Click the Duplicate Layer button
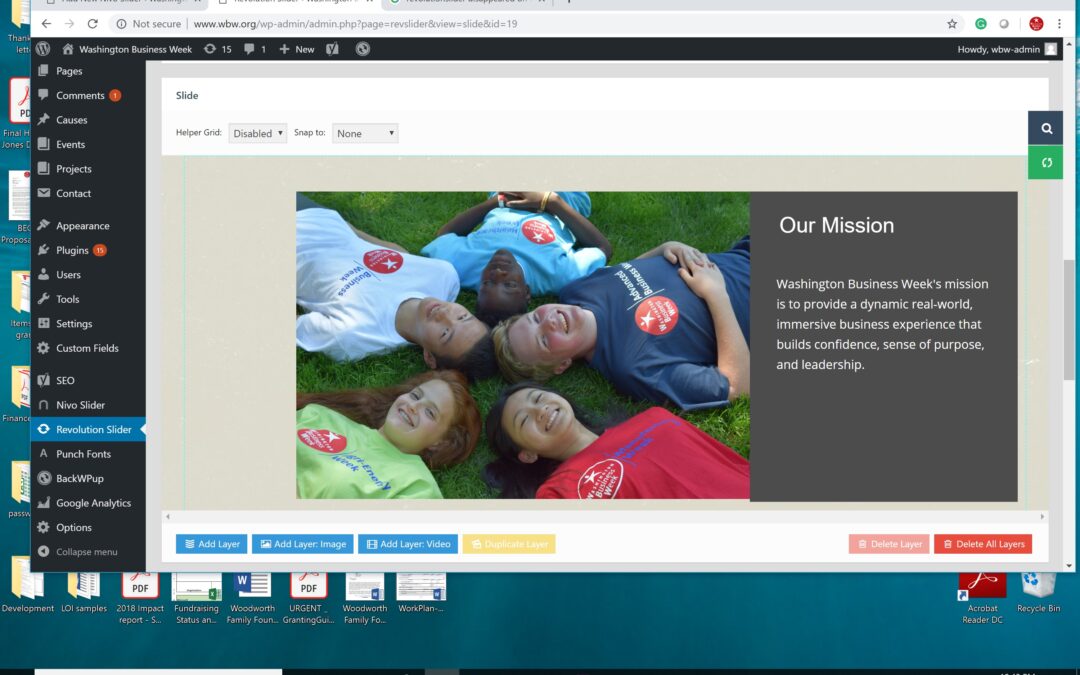 (x=509, y=544)
